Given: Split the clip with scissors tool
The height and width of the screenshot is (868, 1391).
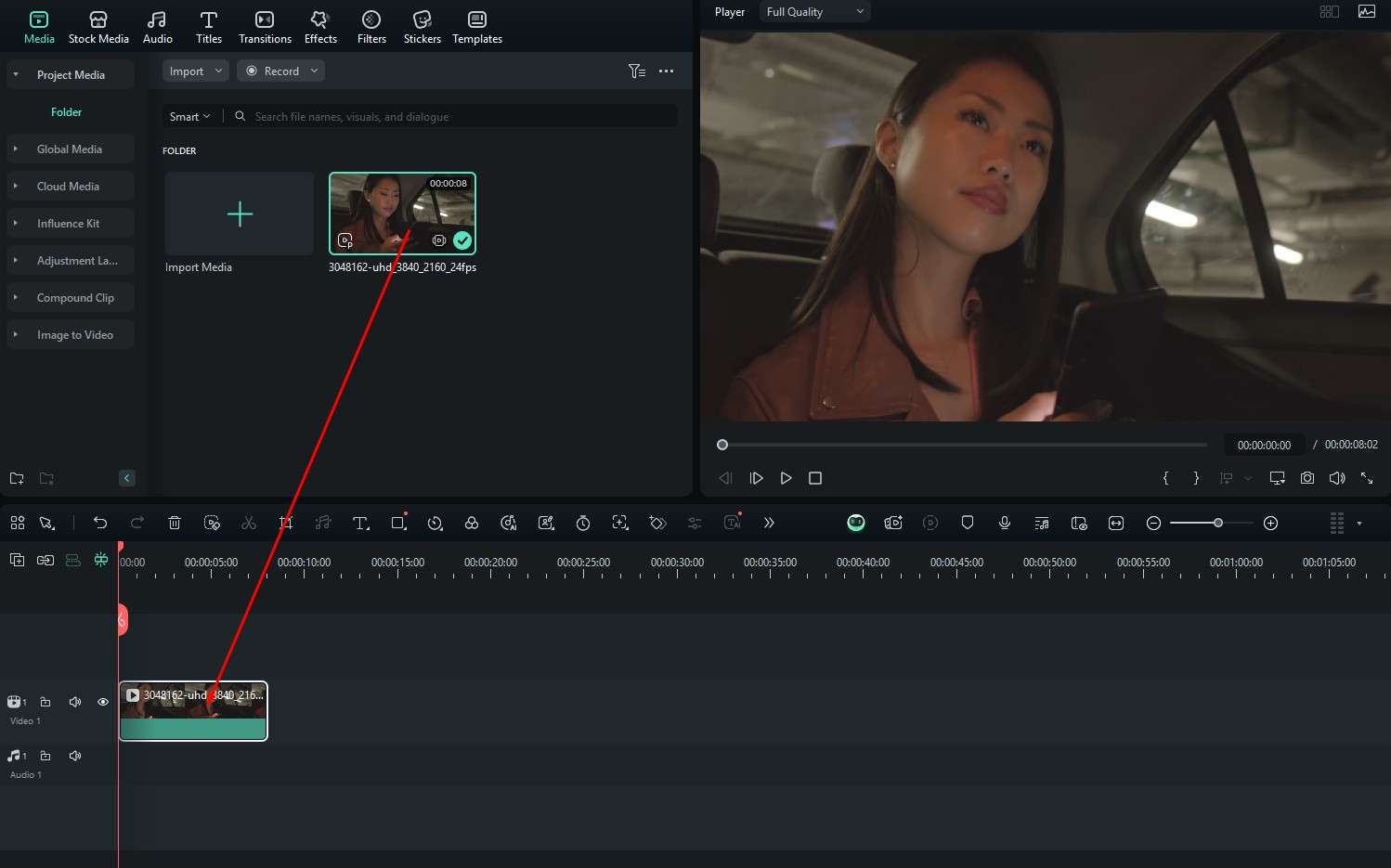Looking at the screenshot, I should 249,523.
